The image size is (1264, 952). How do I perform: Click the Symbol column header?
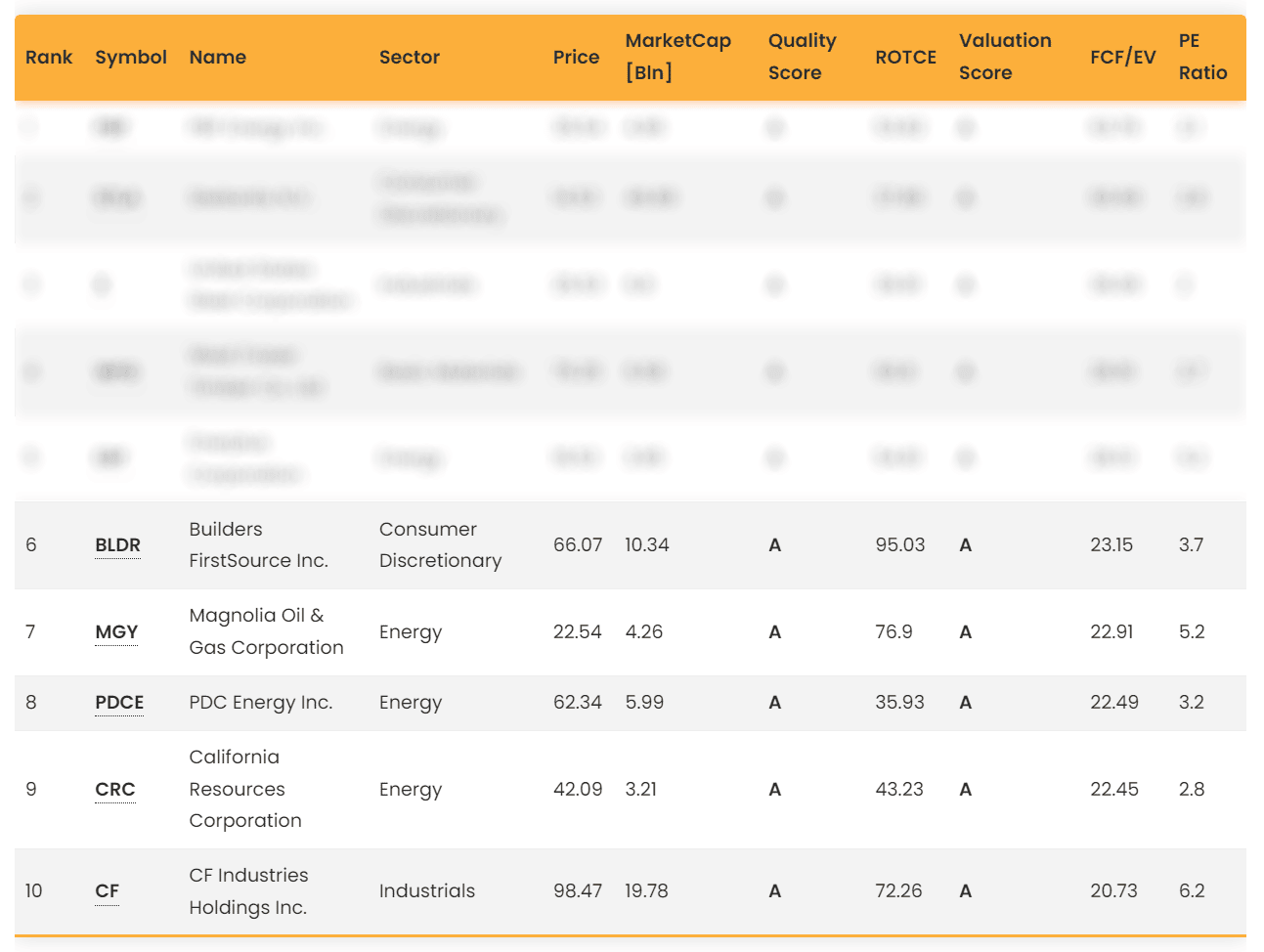point(131,58)
